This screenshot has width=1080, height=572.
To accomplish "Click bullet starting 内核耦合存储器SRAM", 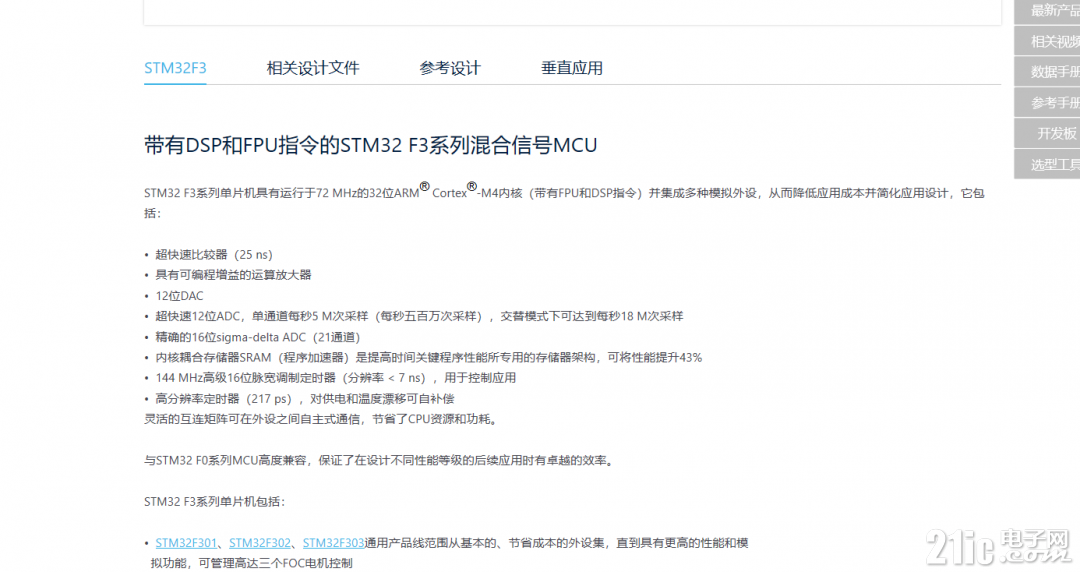I will (428, 358).
